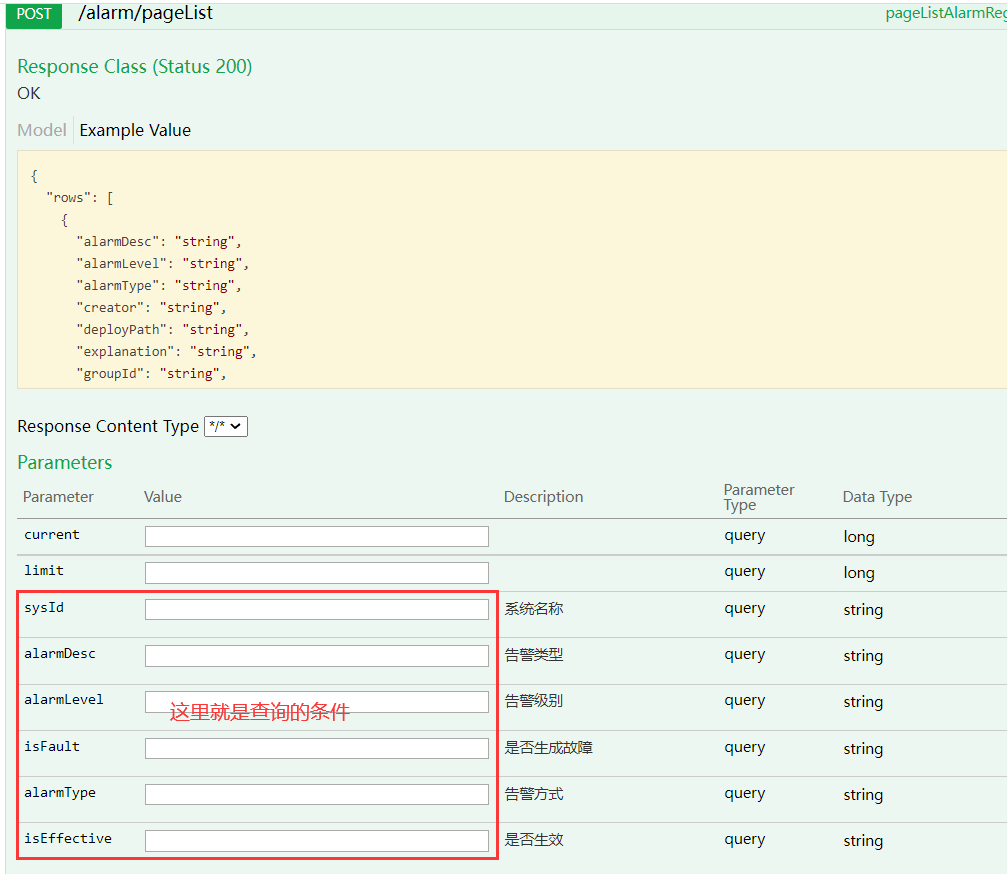The image size is (1007, 874).
Task: Click the 'alarmDesc' parameter name
Action: pos(60,654)
